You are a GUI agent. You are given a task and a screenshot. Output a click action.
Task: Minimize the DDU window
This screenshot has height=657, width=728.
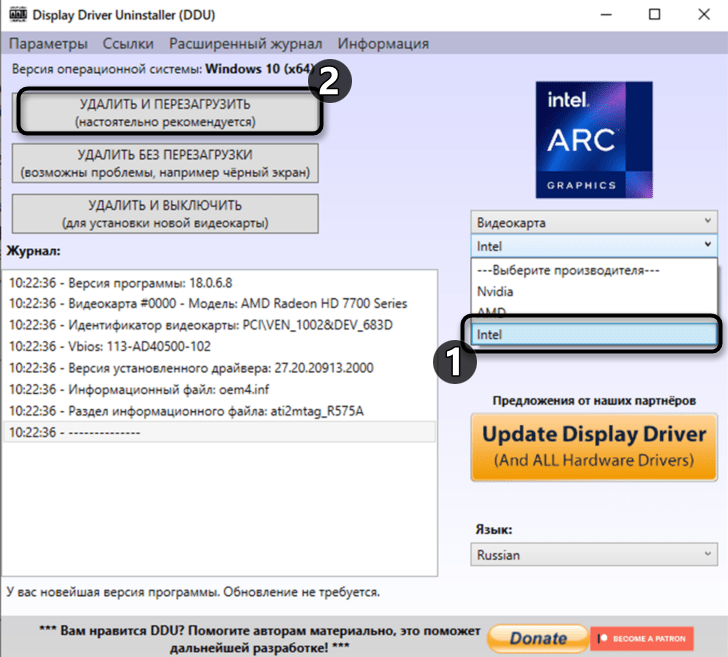point(606,15)
